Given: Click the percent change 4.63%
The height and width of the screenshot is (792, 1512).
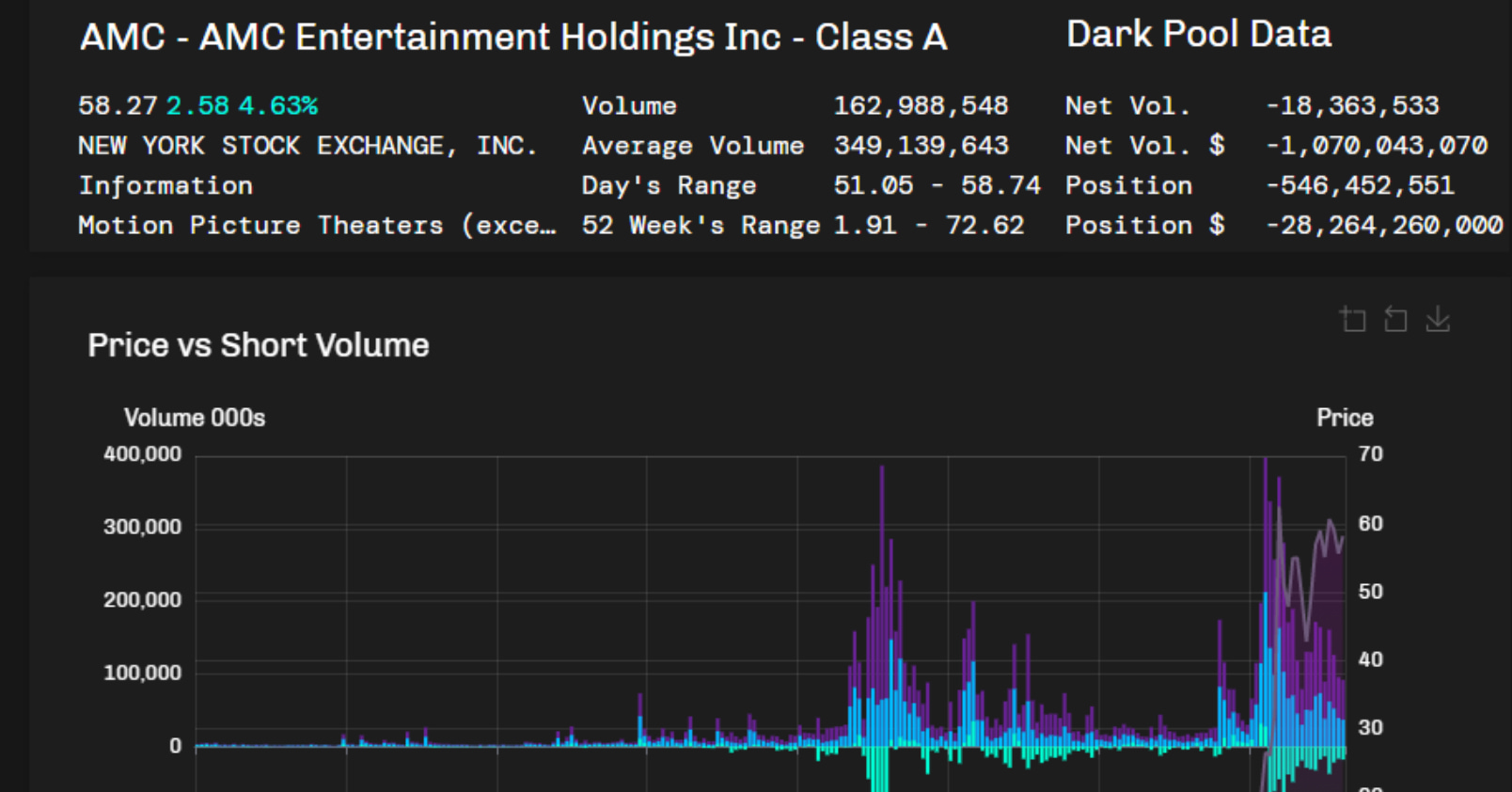Looking at the screenshot, I should 278,105.
